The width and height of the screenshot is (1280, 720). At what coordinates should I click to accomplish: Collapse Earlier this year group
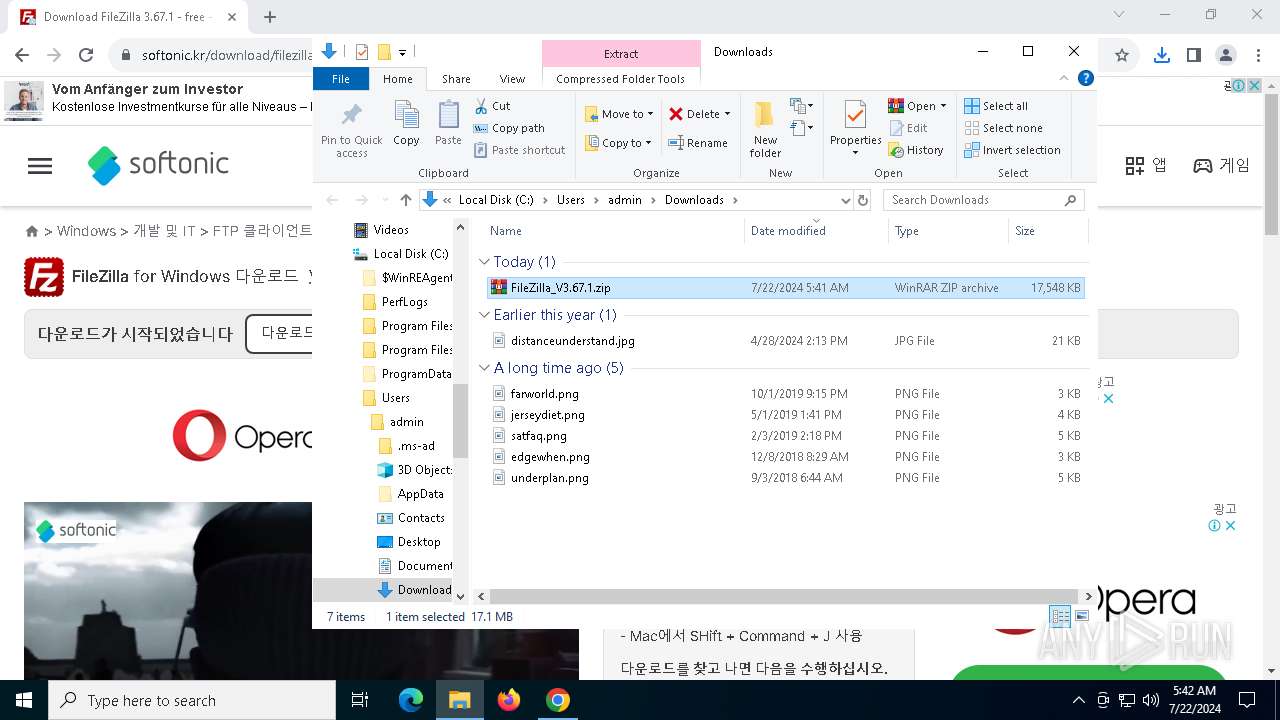[x=485, y=315]
